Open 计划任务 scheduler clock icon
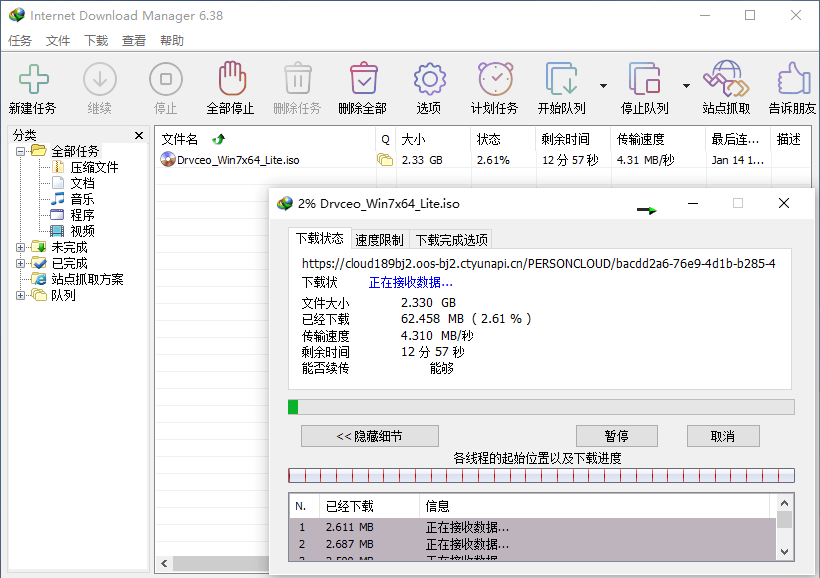The height and width of the screenshot is (578, 820). click(x=495, y=79)
